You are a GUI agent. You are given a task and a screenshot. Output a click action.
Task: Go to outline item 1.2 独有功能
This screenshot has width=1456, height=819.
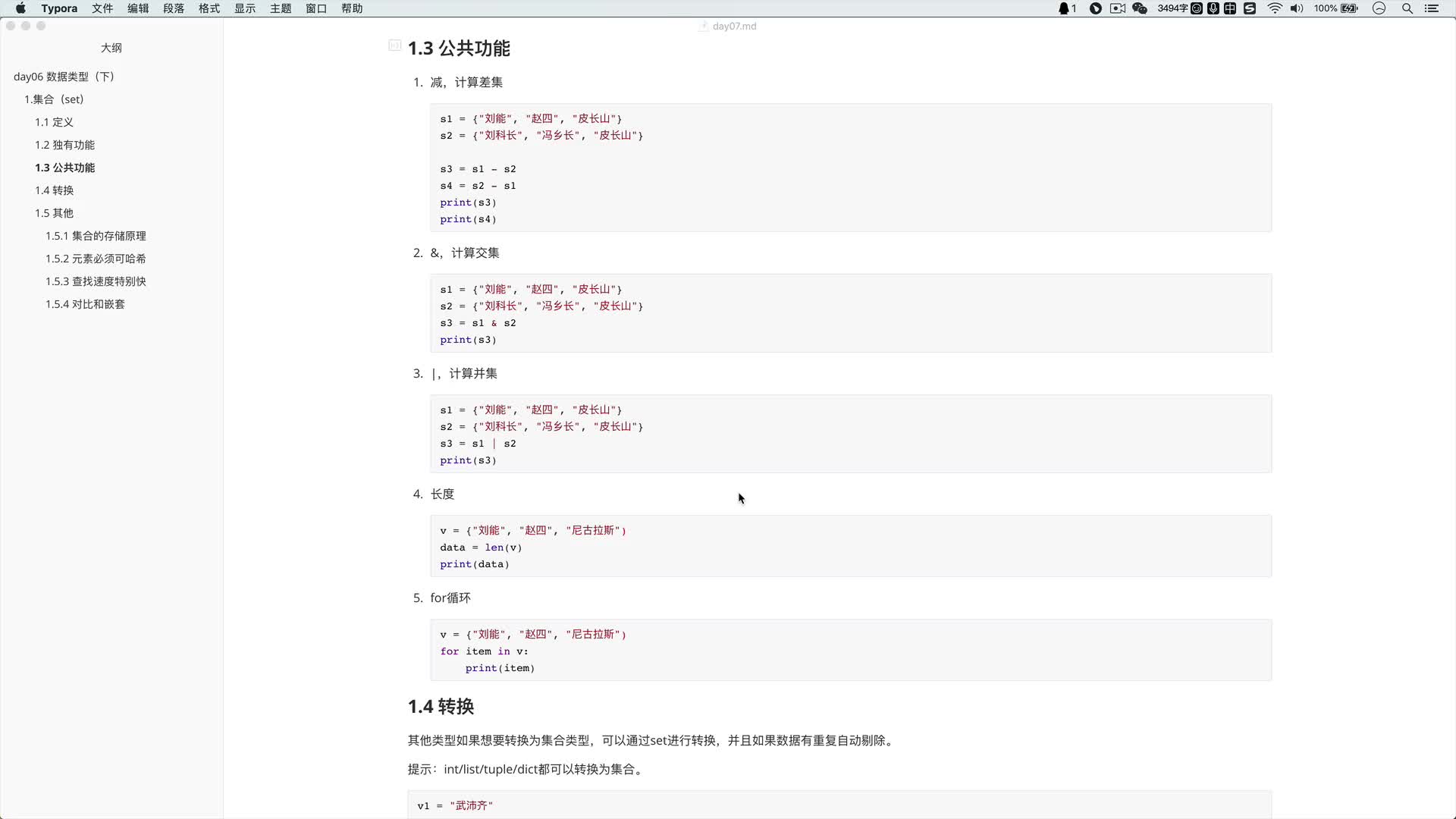(x=64, y=145)
